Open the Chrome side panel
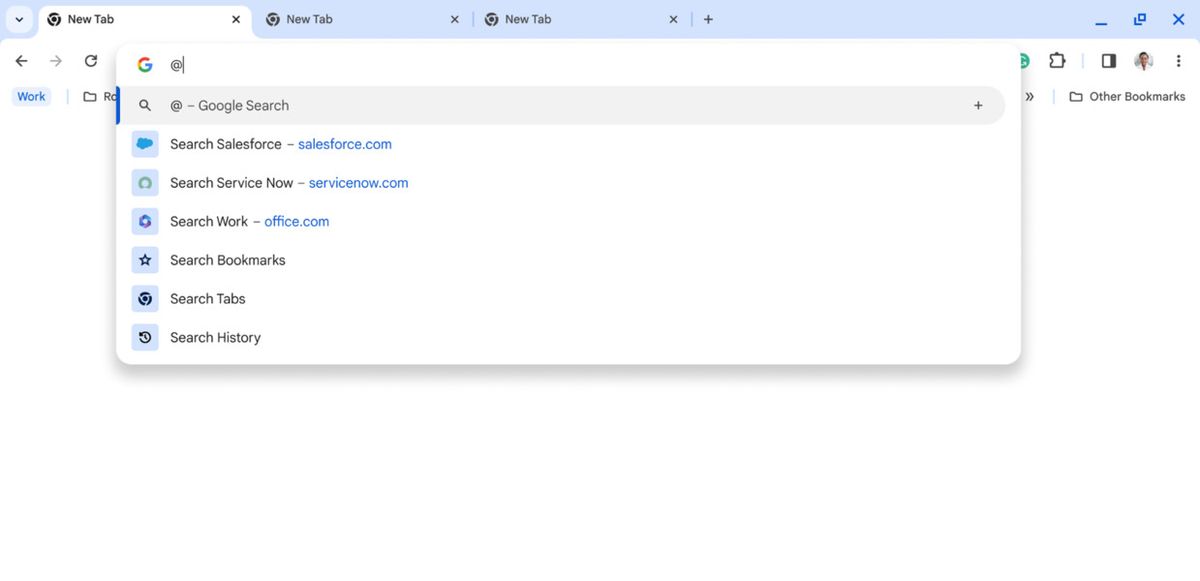Viewport: 1200px width, 581px height. coord(1108,60)
